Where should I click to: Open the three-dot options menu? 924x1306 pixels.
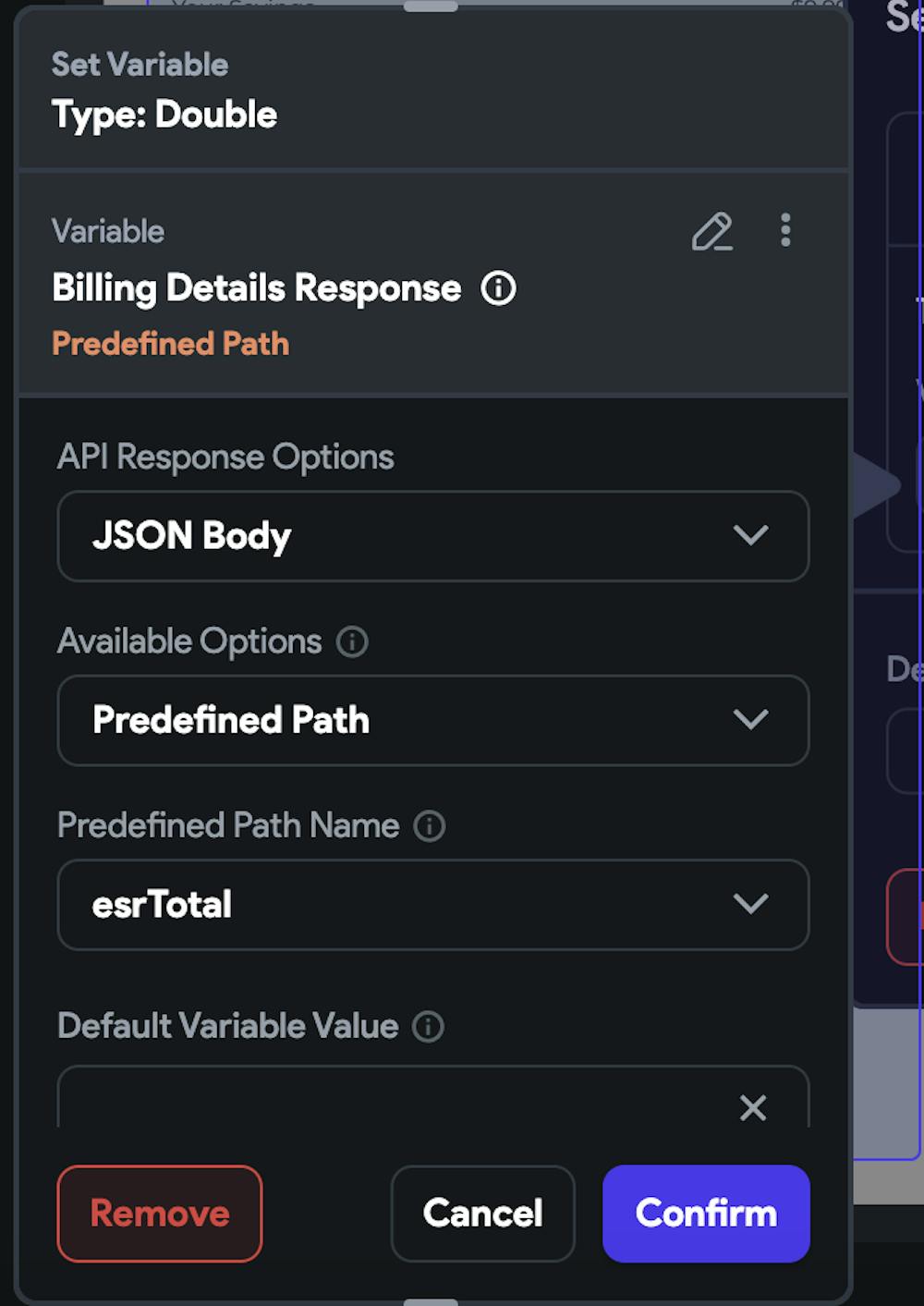[x=785, y=230]
